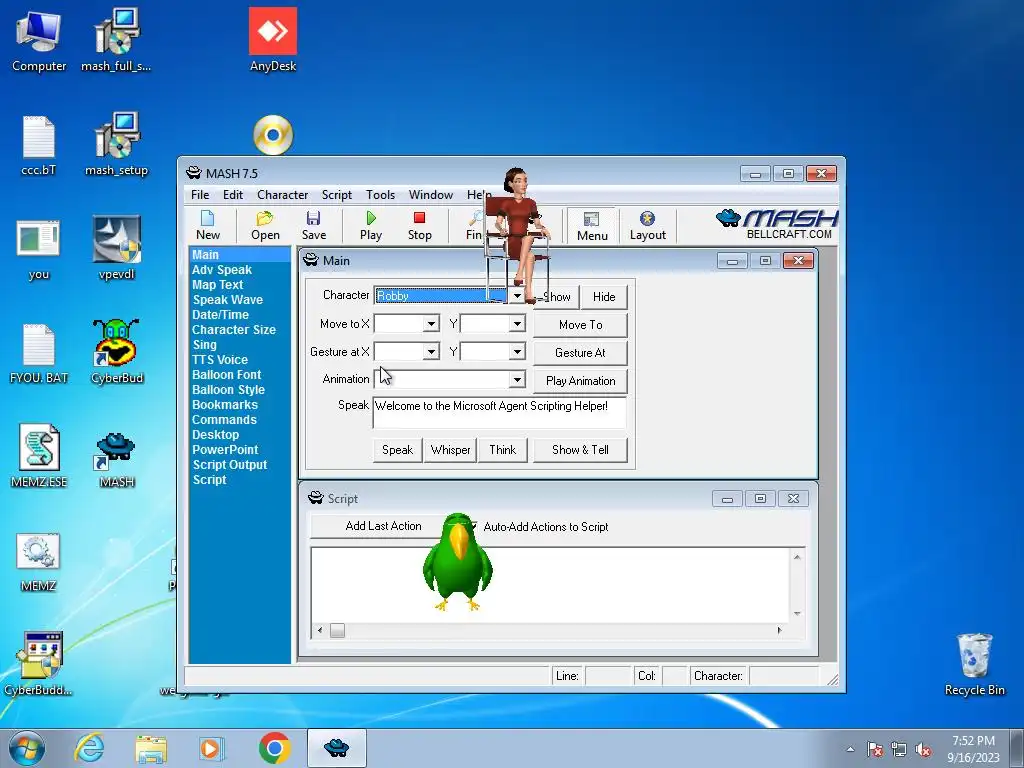Select the ccc.bT file icon
Image resolution: width=1024 pixels, height=768 pixels.
[39, 145]
